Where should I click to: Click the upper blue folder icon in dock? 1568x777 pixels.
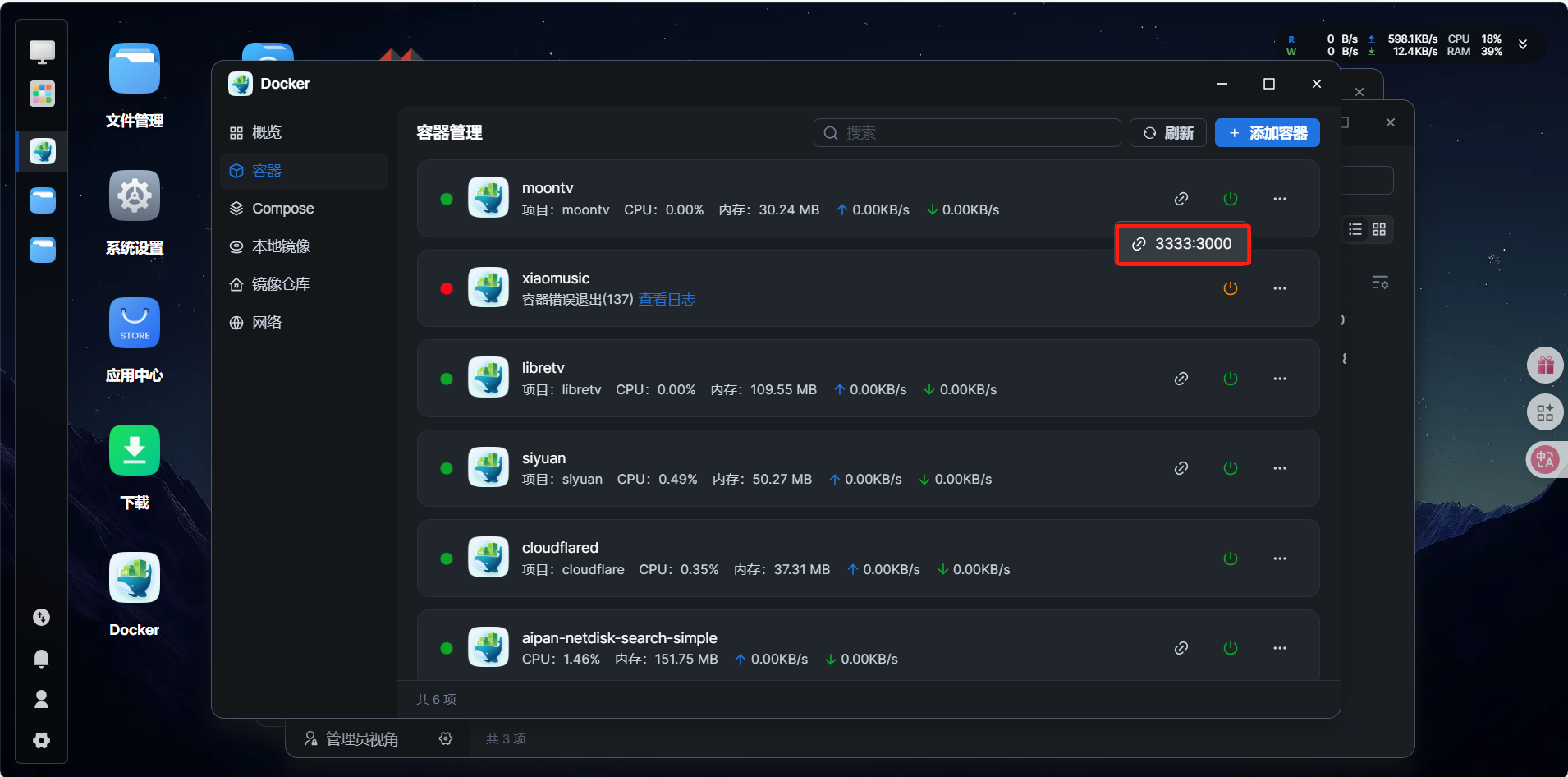[42, 200]
